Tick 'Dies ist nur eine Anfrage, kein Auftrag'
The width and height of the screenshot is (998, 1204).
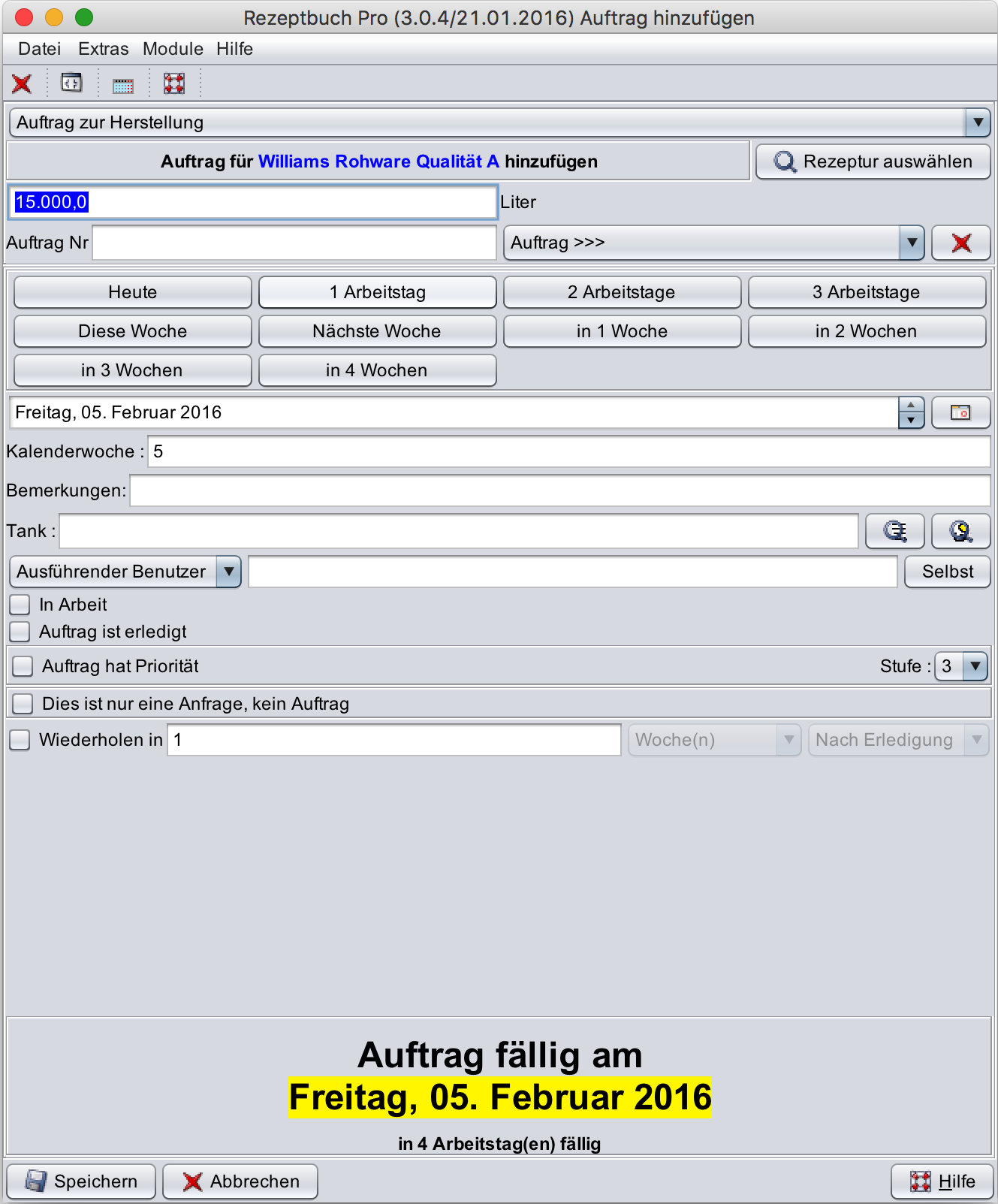pyautogui.click(x=23, y=704)
